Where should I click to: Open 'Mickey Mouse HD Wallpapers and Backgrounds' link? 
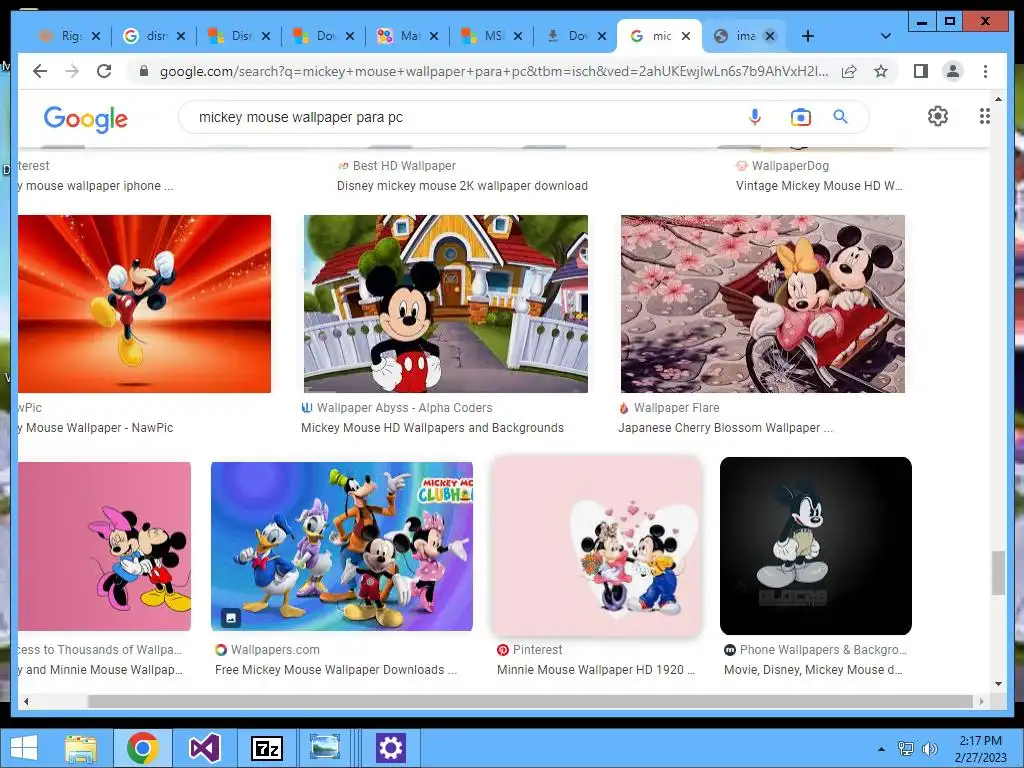click(x=432, y=428)
